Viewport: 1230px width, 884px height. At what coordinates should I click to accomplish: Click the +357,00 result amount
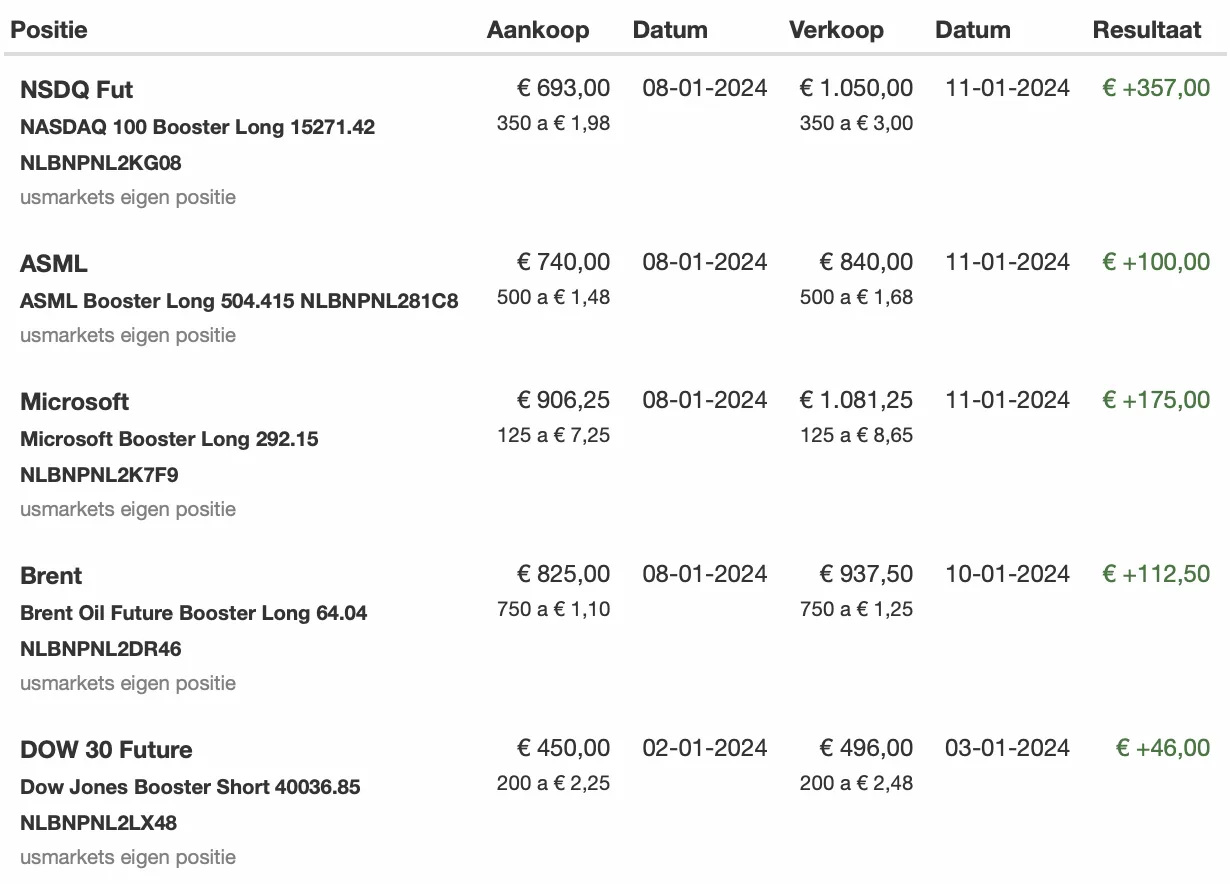pyautogui.click(x=1155, y=88)
